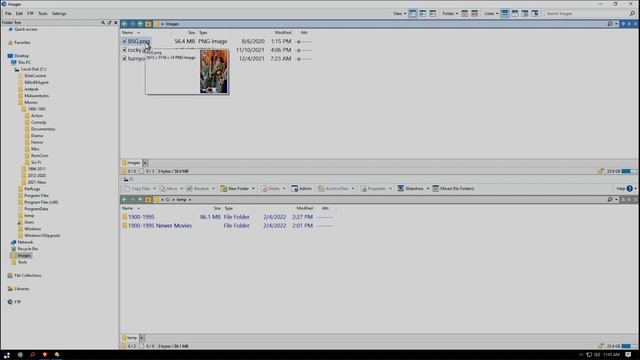Image resolution: width=640 pixels, height=360 pixels.
Task: Select Recycle Bin in folder tree
Action: (x=27, y=249)
